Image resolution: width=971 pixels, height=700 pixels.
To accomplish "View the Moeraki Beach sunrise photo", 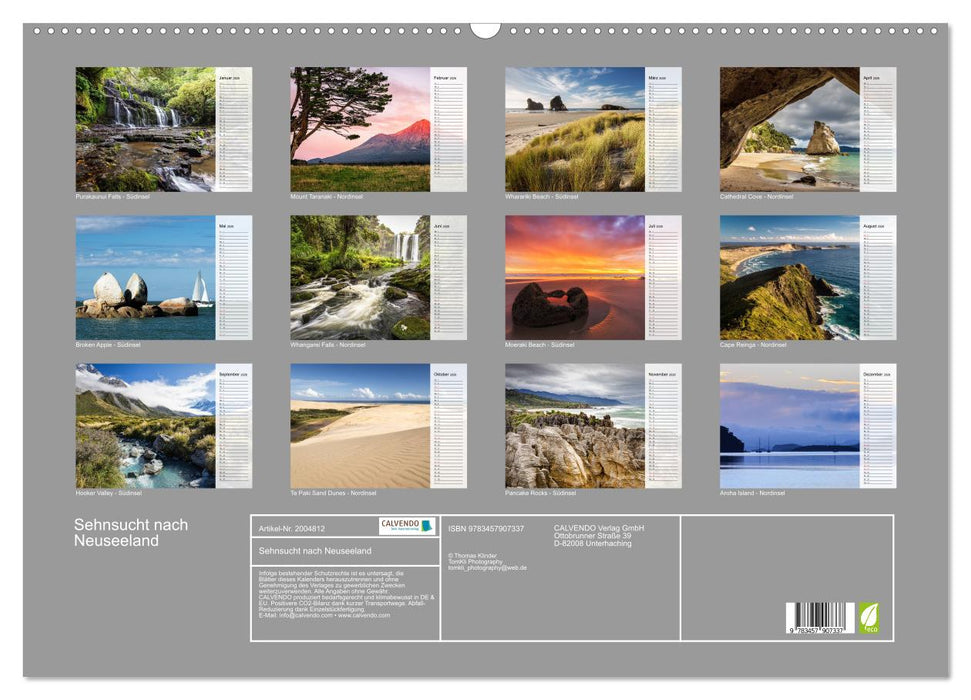I will pyautogui.click(x=575, y=278).
